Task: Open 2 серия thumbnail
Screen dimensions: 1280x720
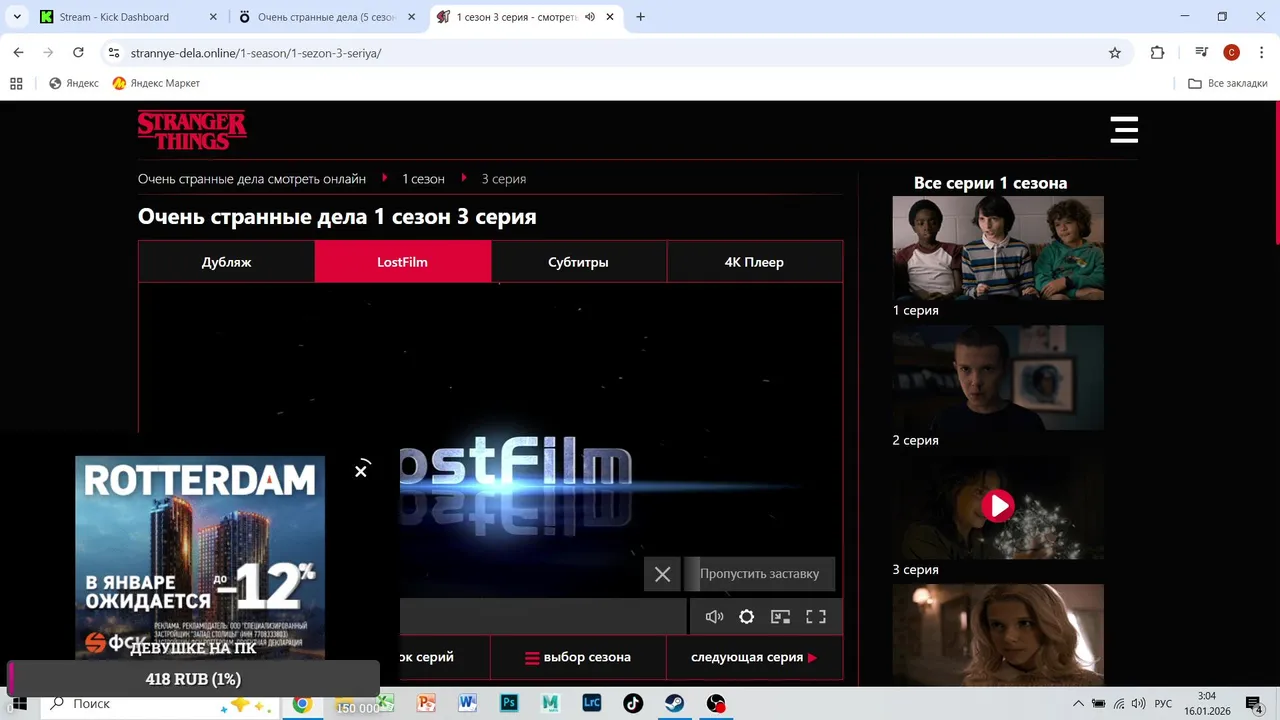Action: click(x=998, y=377)
